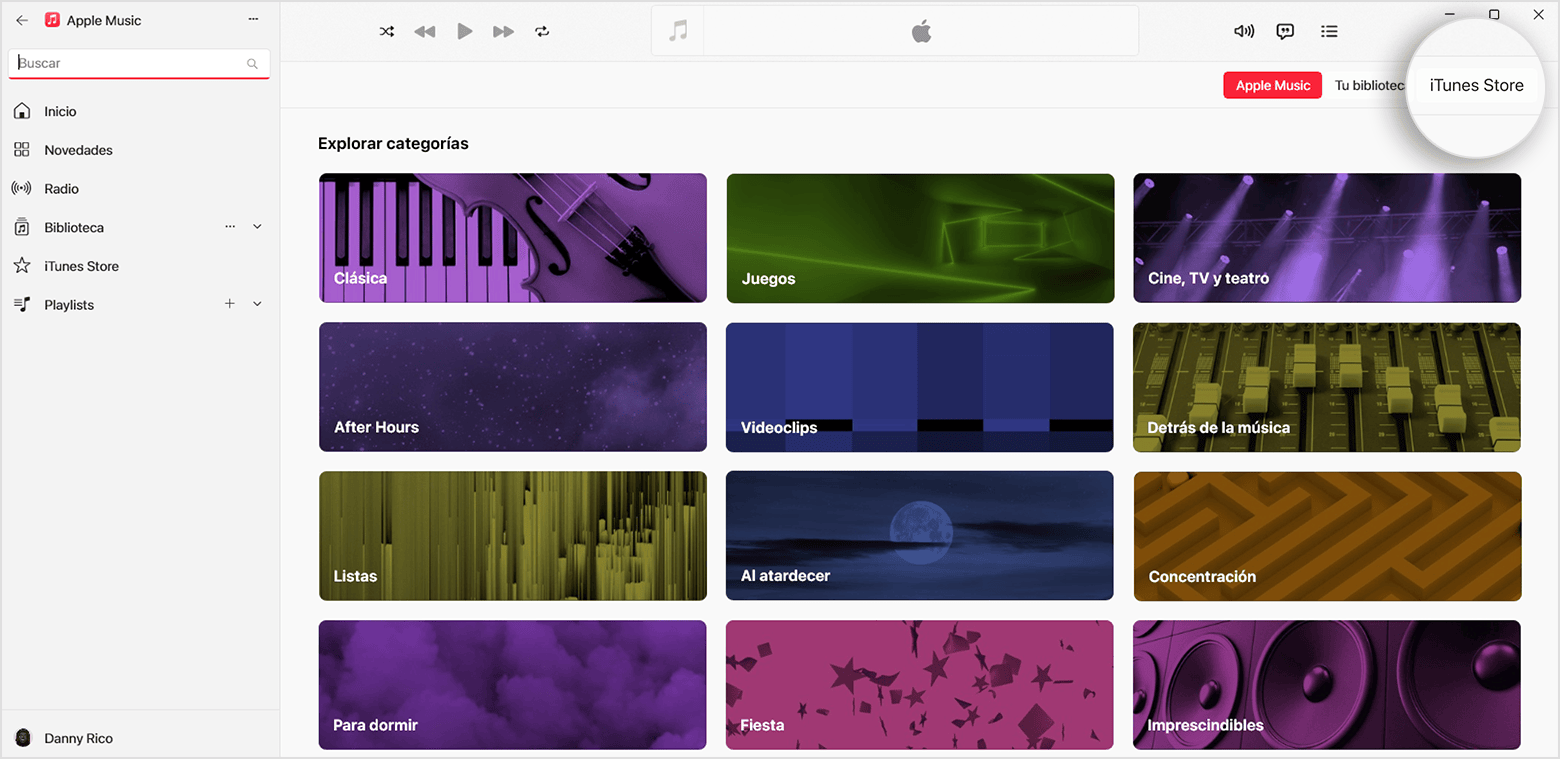Click the home icon next to Inicio

[x=22, y=111]
